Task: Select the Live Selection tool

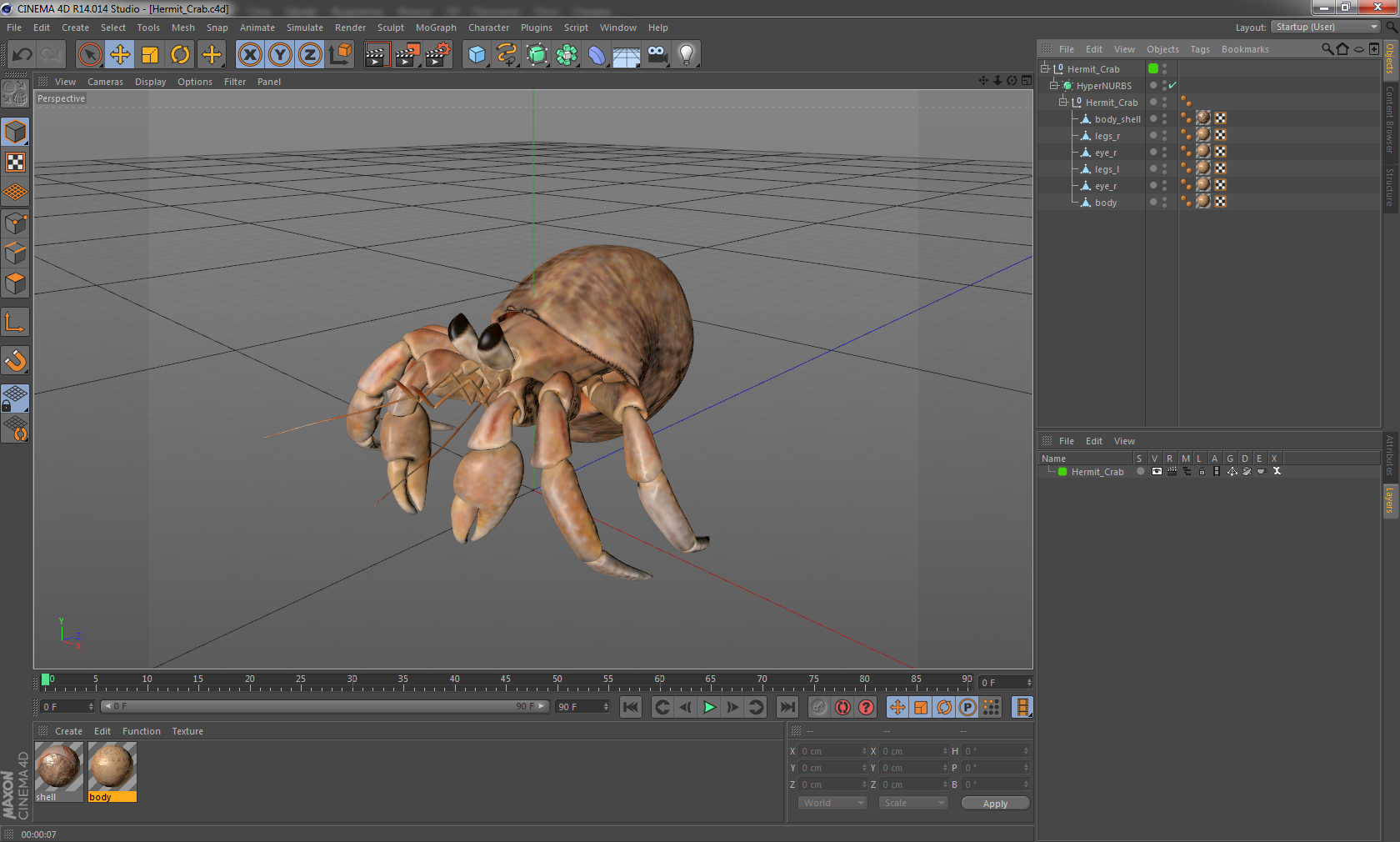Action: (89, 55)
